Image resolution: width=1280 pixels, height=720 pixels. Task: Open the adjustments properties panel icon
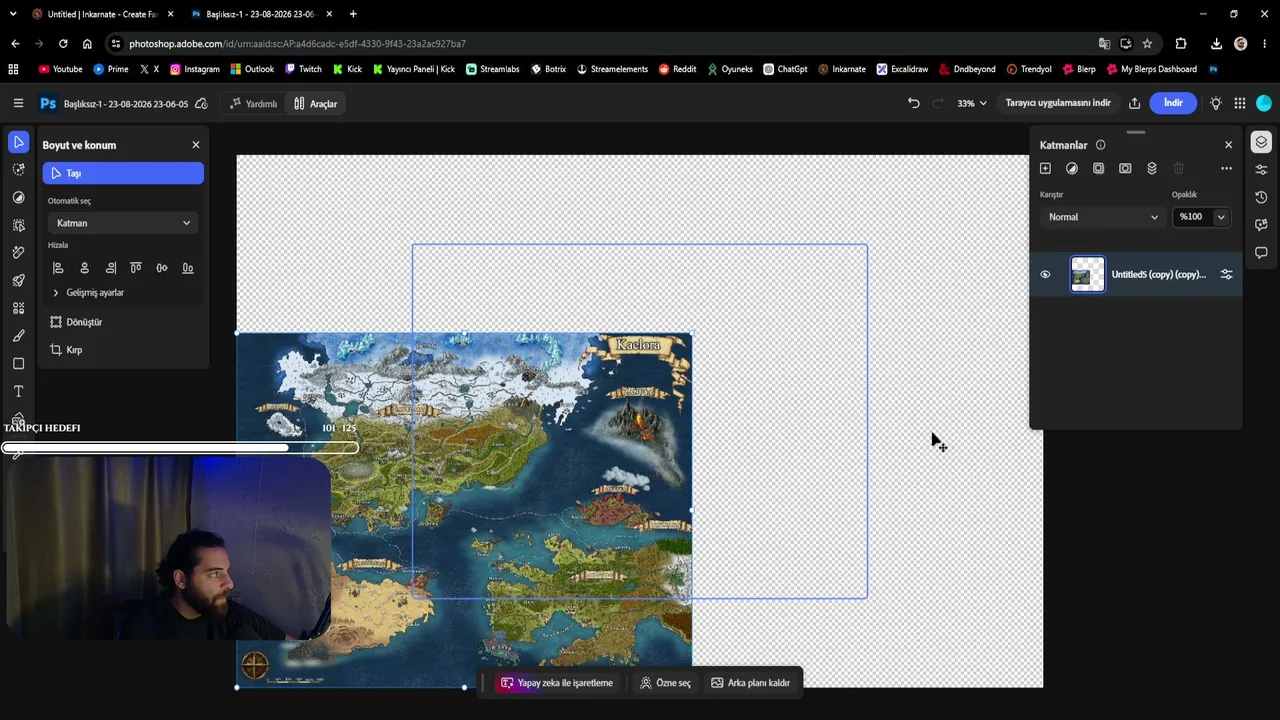1261,169
